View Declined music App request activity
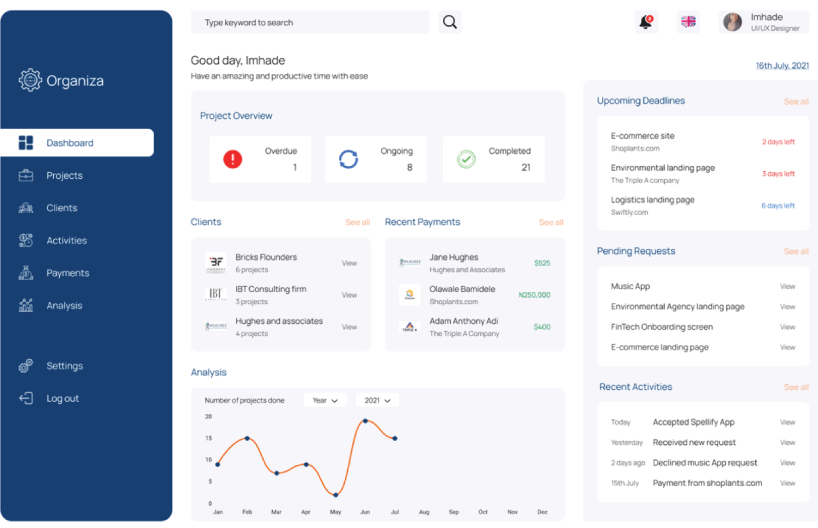 pyautogui.click(x=787, y=463)
